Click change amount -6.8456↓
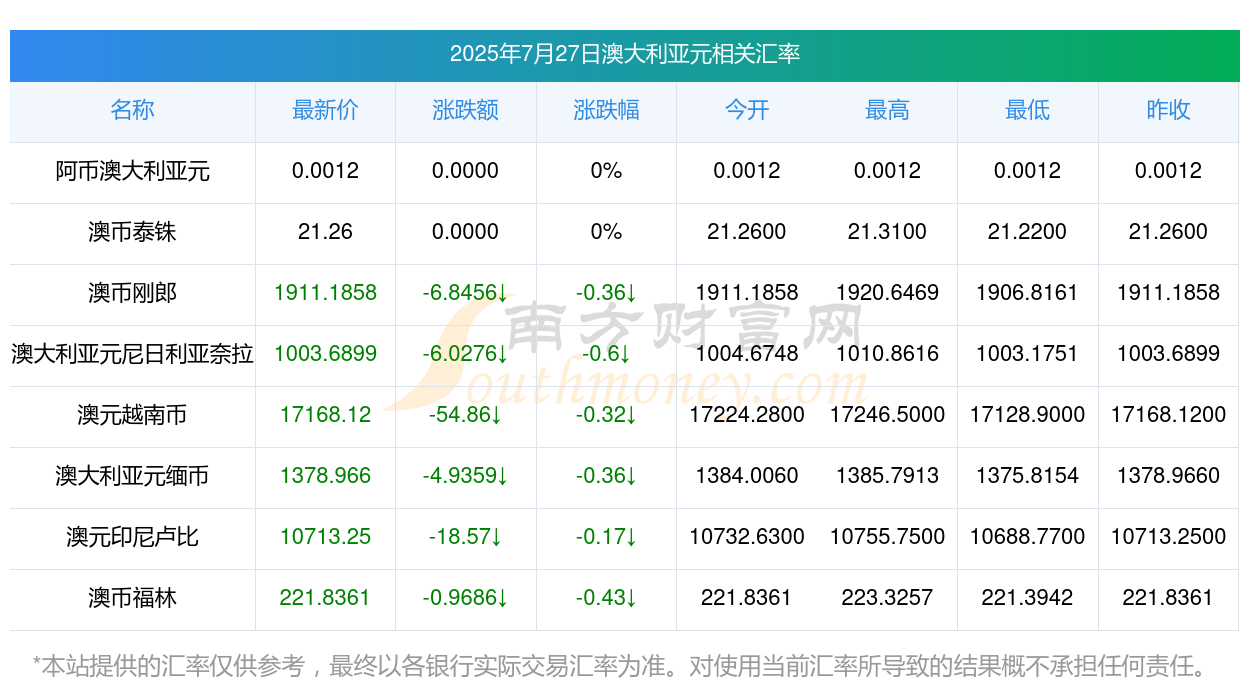This screenshot has height=698, width=1250. pyautogui.click(x=465, y=293)
